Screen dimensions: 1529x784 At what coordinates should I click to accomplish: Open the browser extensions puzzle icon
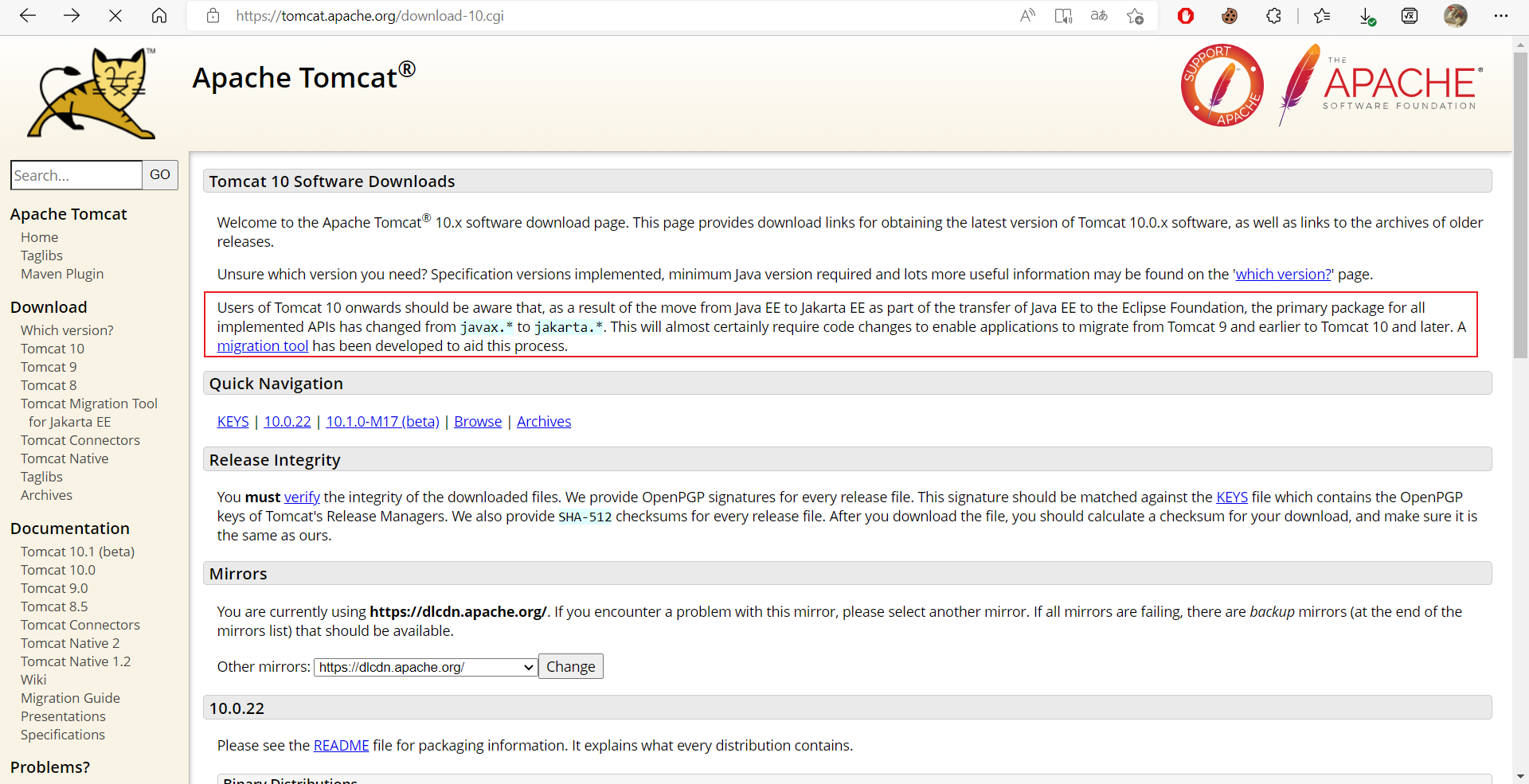(x=1273, y=16)
